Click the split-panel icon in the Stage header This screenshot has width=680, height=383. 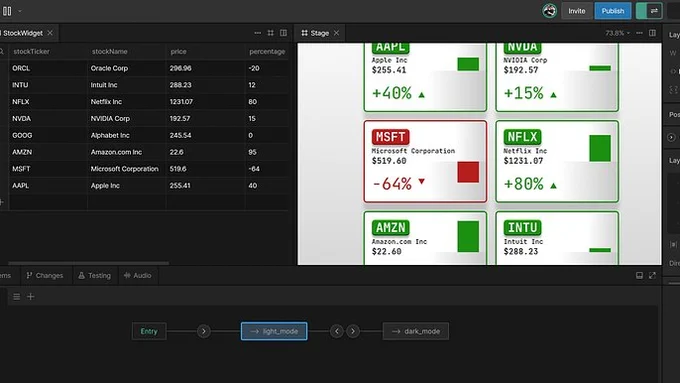pos(653,33)
